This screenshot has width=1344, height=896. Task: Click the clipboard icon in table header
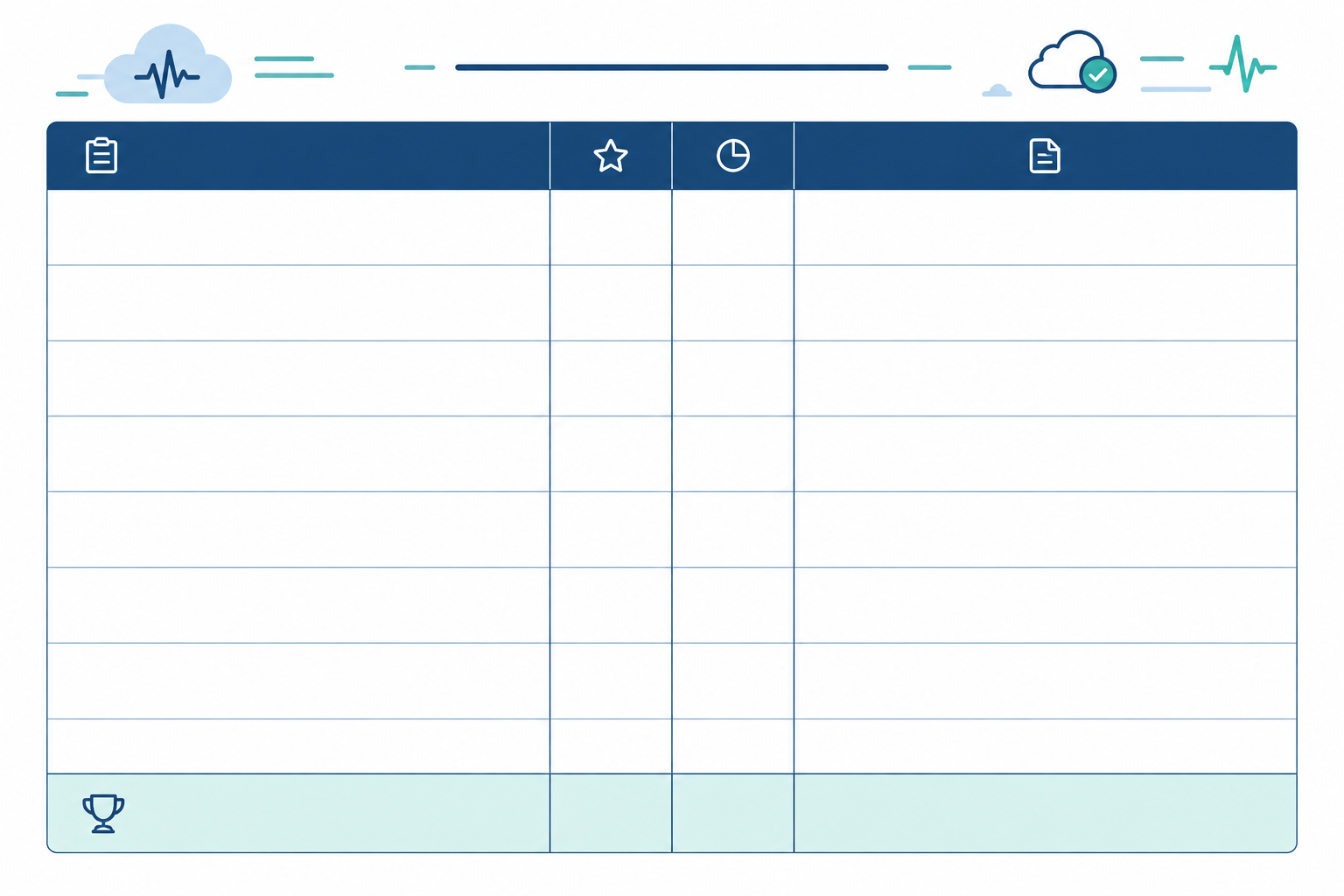pyautogui.click(x=101, y=156)
